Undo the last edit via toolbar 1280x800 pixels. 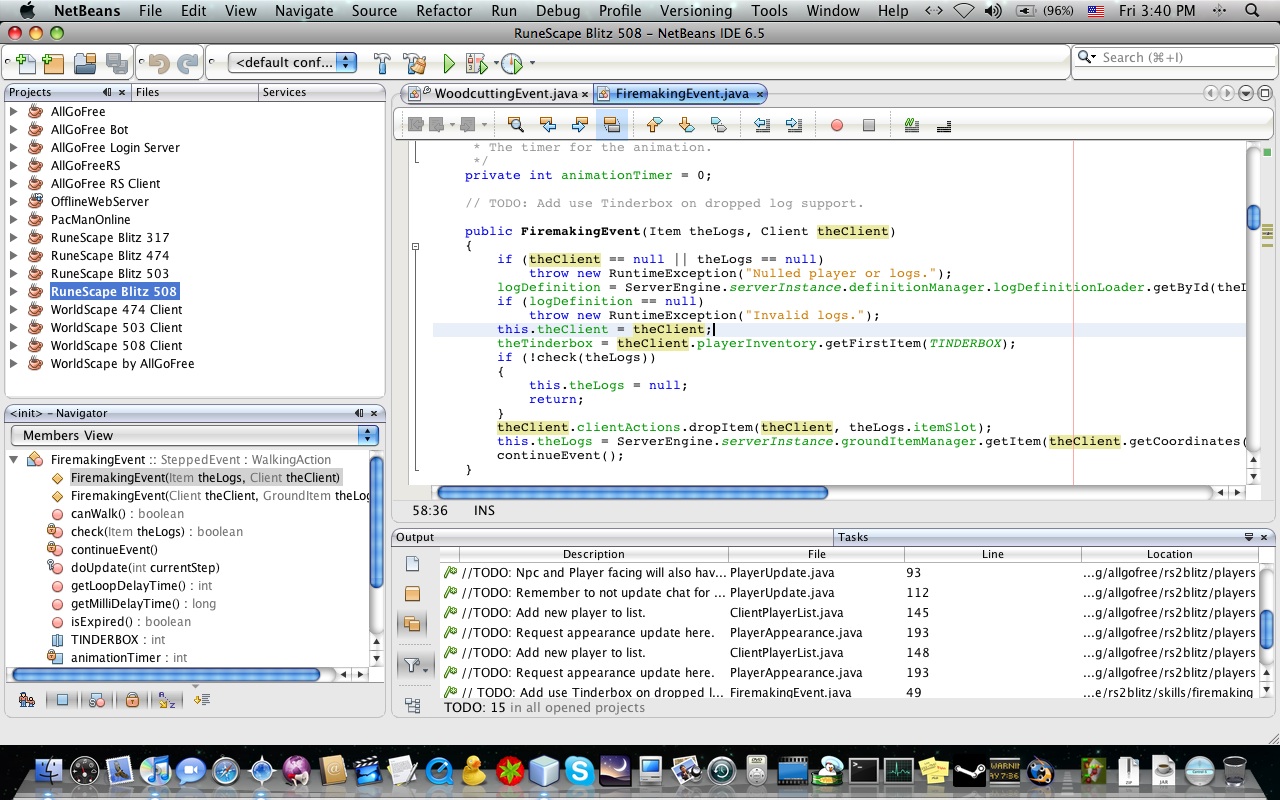158,64
